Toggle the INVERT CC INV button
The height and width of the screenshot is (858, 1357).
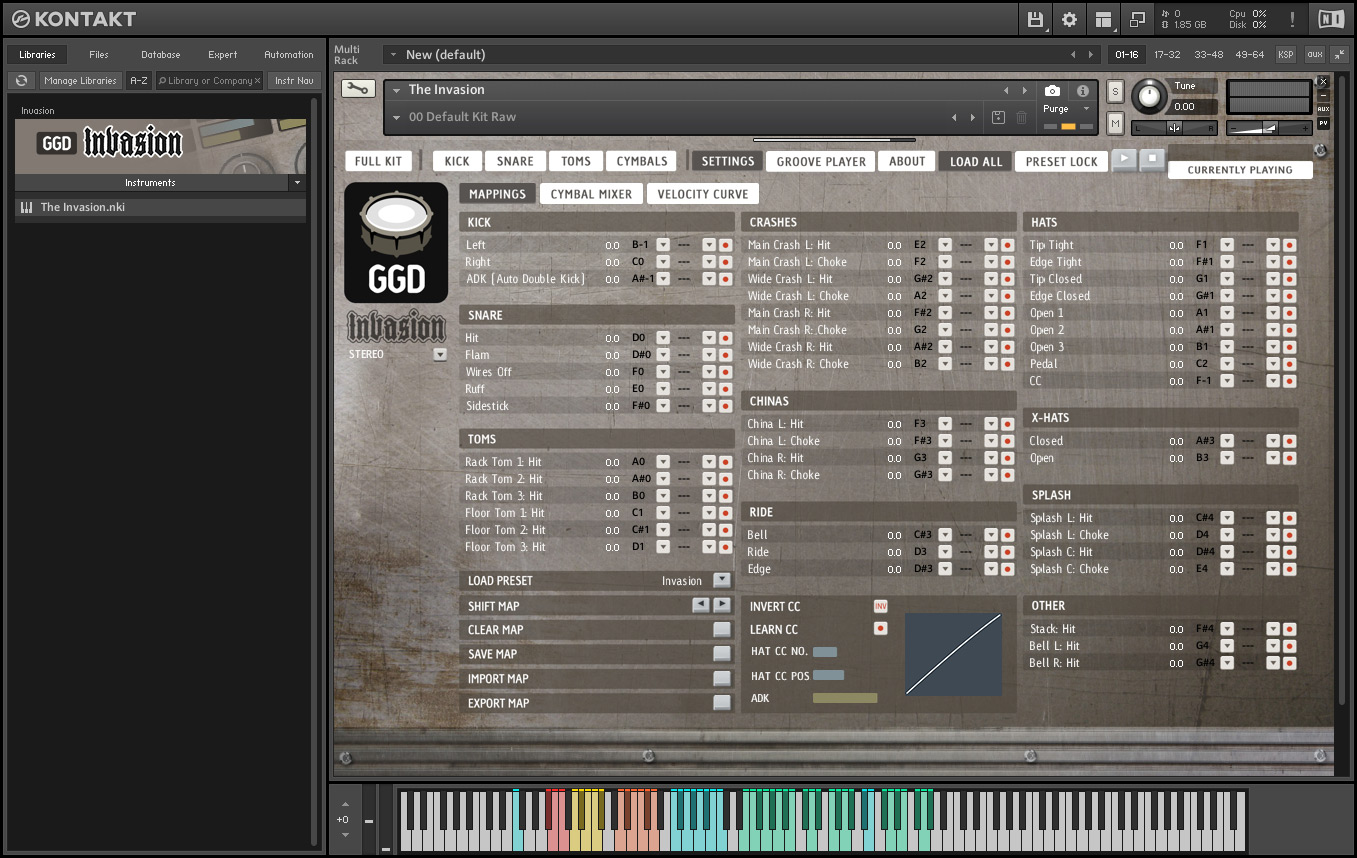point(880,607)
